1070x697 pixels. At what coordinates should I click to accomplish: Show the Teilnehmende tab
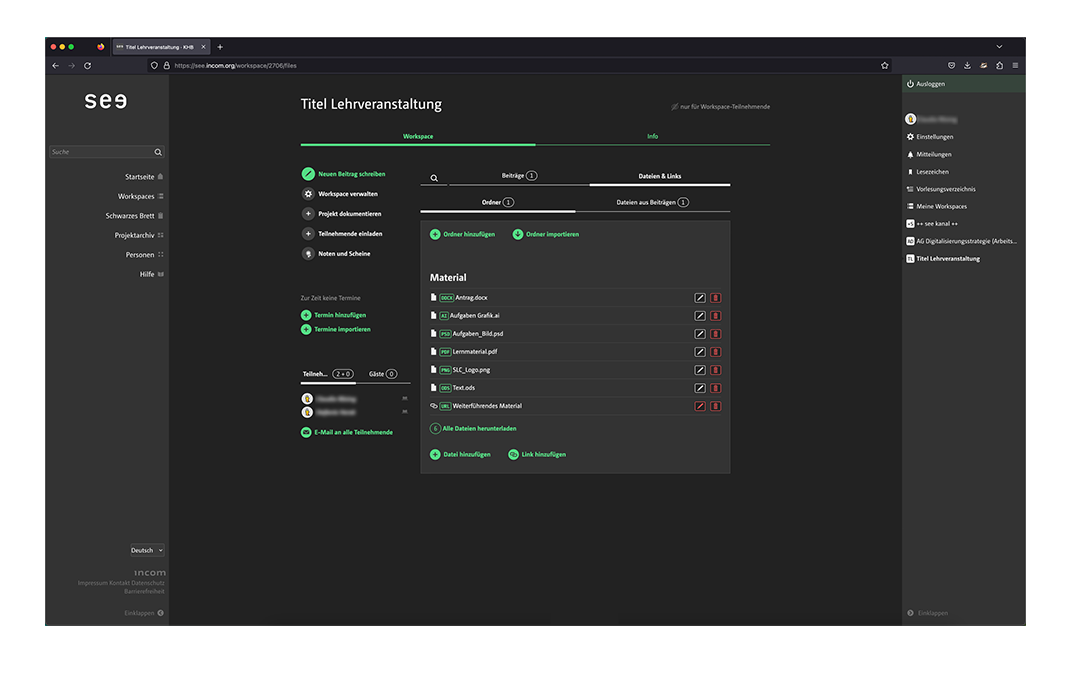pyautogui.click(x=328, y=374)
